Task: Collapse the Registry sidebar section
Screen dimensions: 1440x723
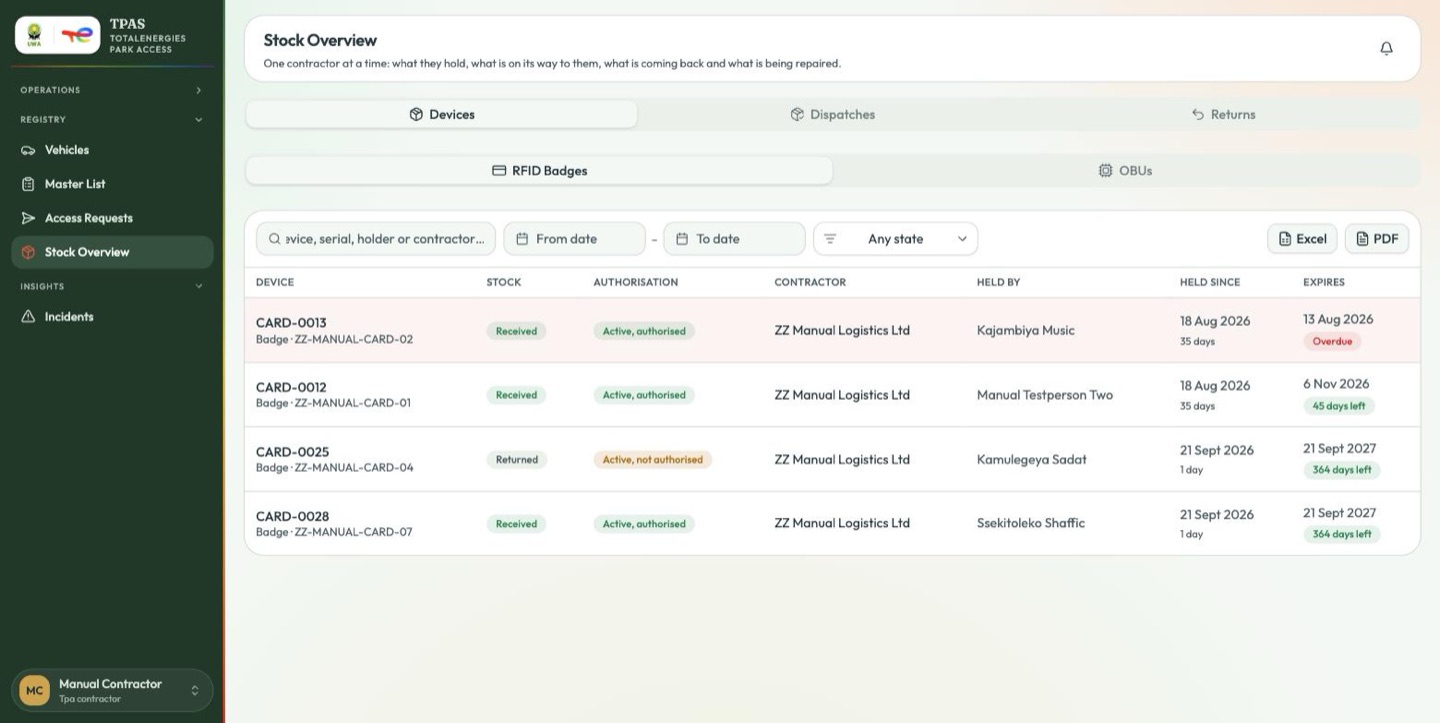Action: click(x=112, y=119)
